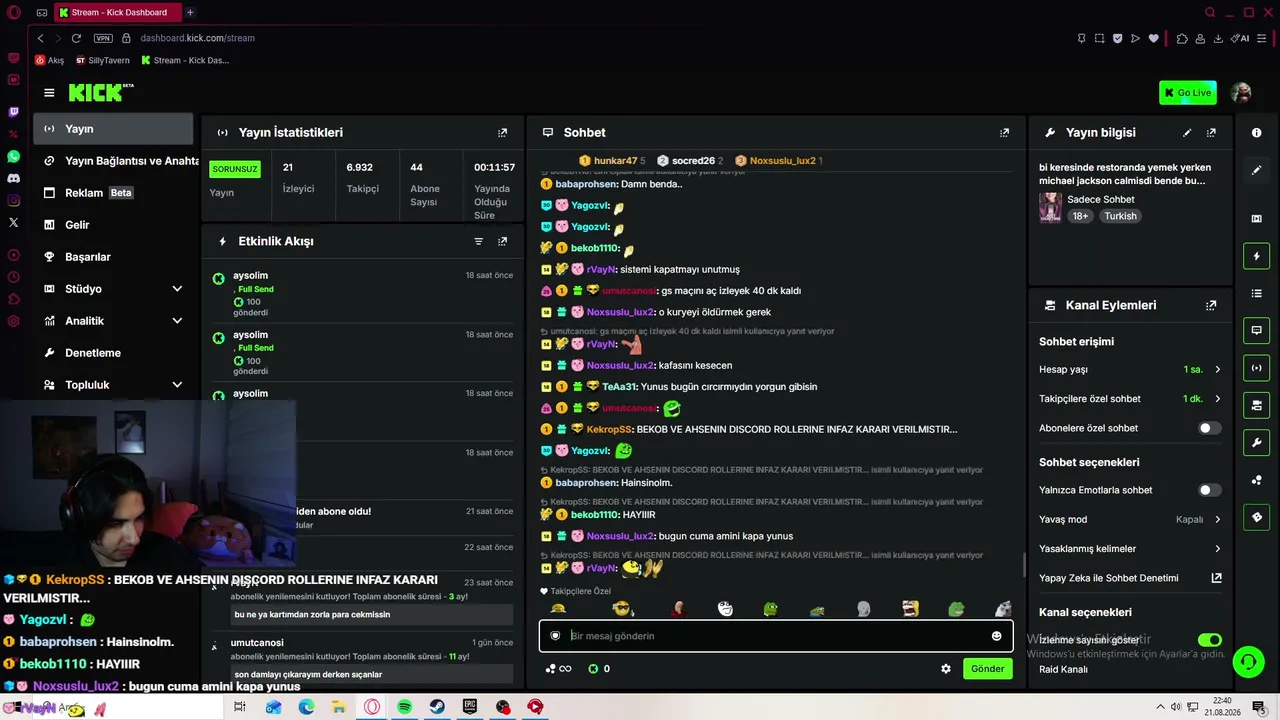The width and height of the screenshot is (1280, 720).
Task: Click the VPN badge in the address bar
Action: coord(103,38)
